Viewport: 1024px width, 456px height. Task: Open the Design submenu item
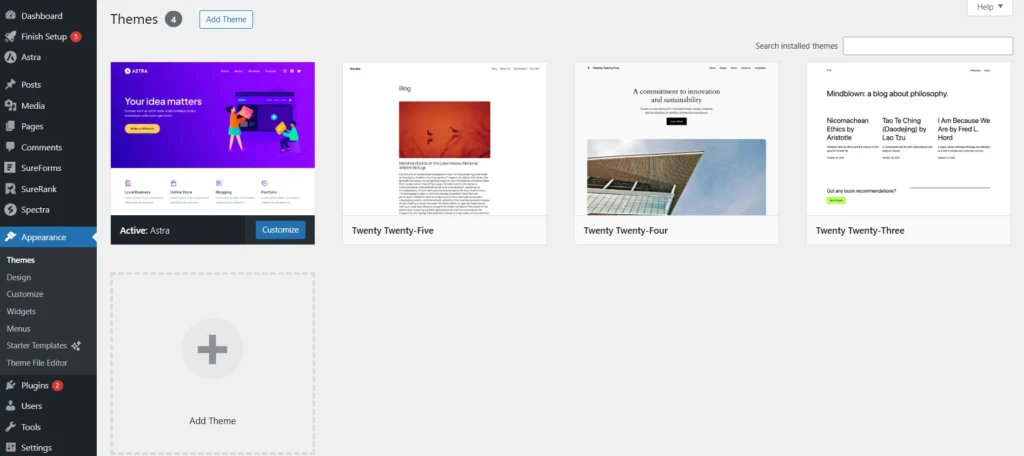pyautogui.click(x=19, y=277)
